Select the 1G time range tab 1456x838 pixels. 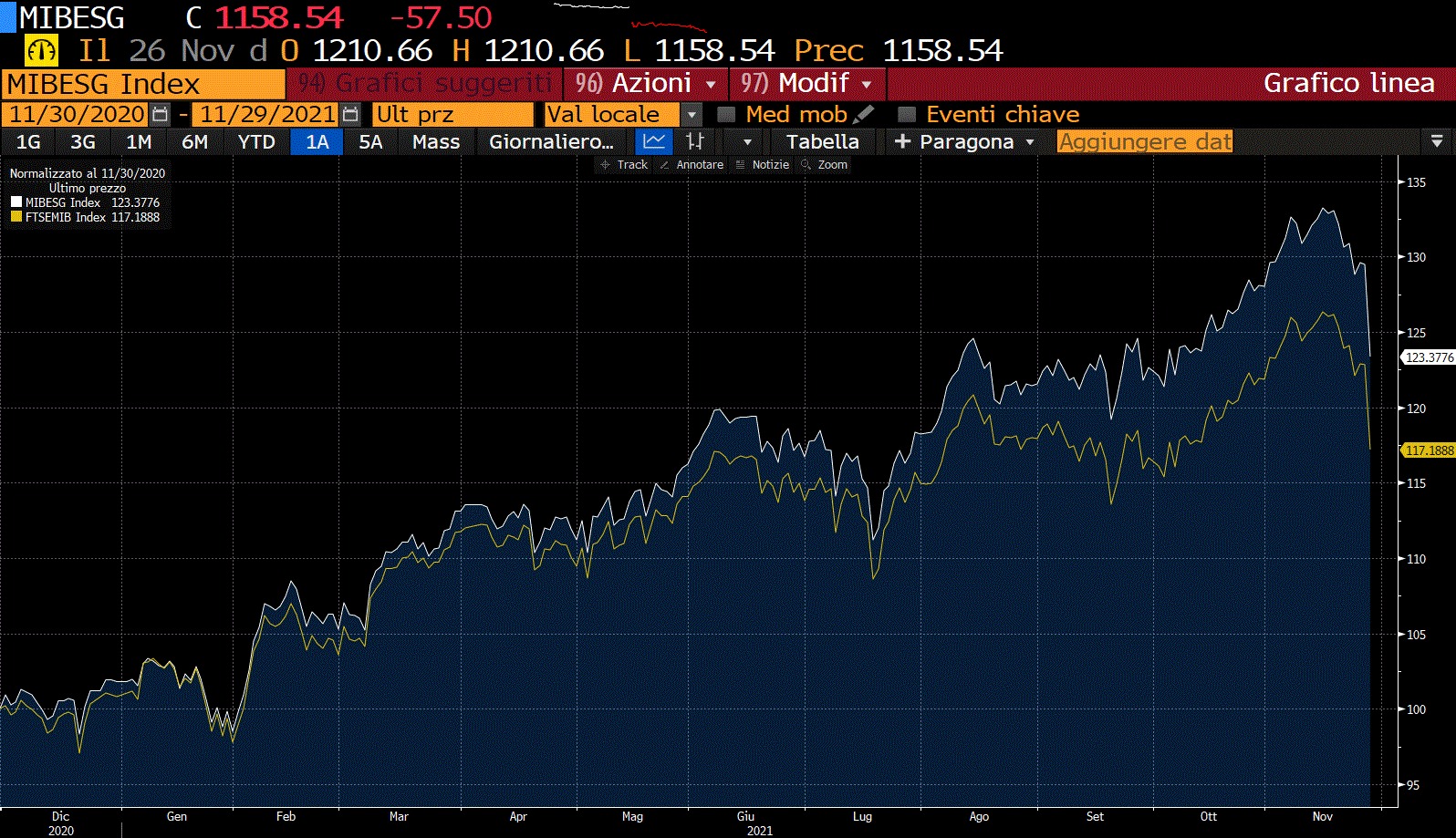pos(28,141)
